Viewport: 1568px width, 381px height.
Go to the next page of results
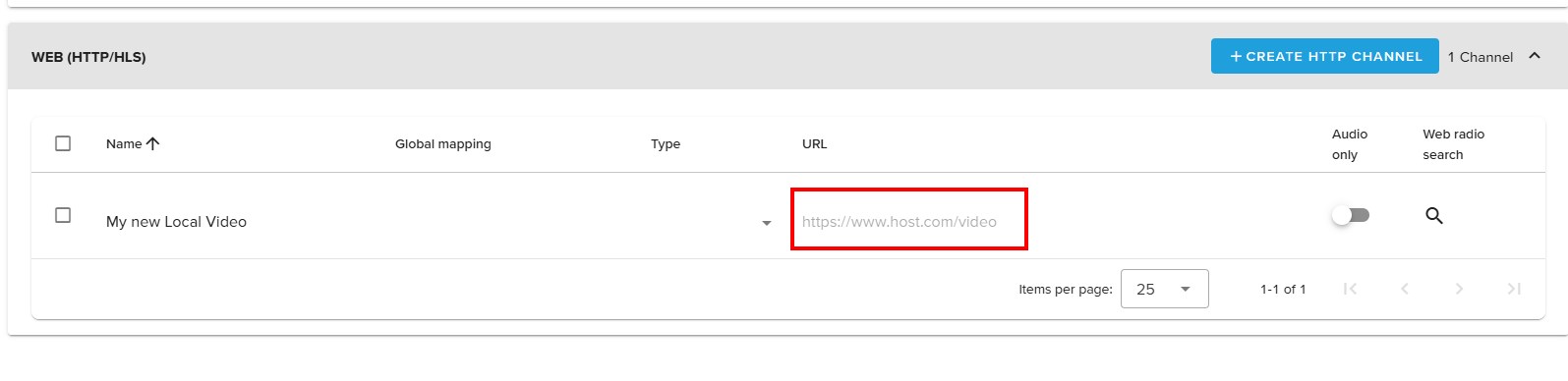pos(1459,289)
